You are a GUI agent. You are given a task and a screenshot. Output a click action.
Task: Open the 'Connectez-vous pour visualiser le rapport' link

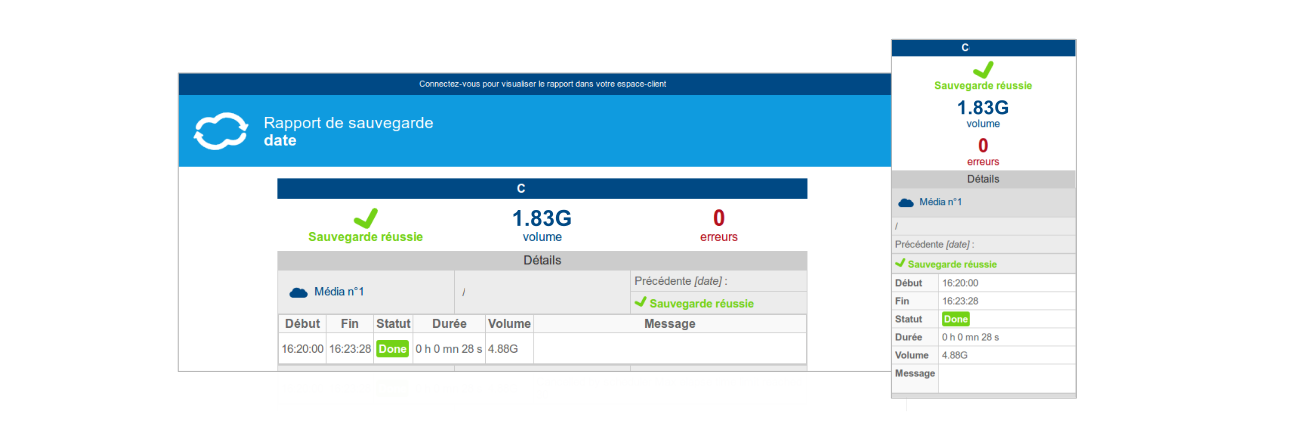[543, 84]
